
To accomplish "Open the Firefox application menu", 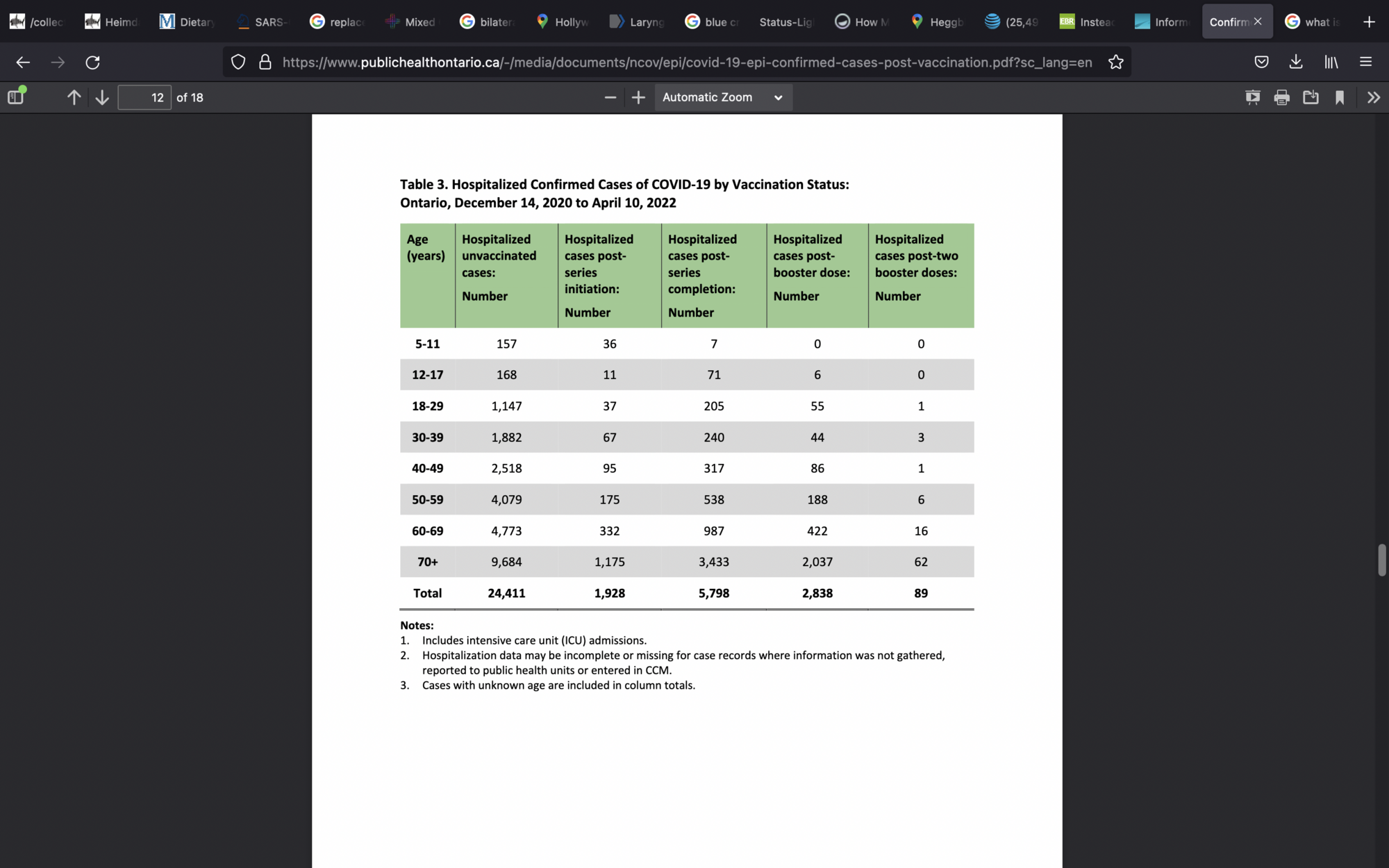I will click(1365, 62).
